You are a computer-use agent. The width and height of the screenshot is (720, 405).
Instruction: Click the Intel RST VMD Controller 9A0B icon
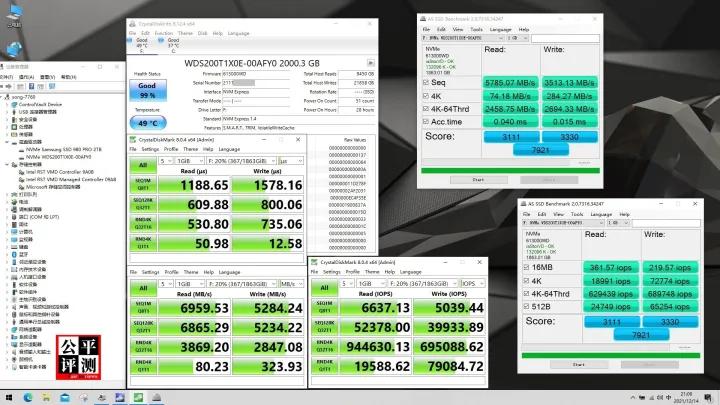pyautogui.click(x=22, y=172)
